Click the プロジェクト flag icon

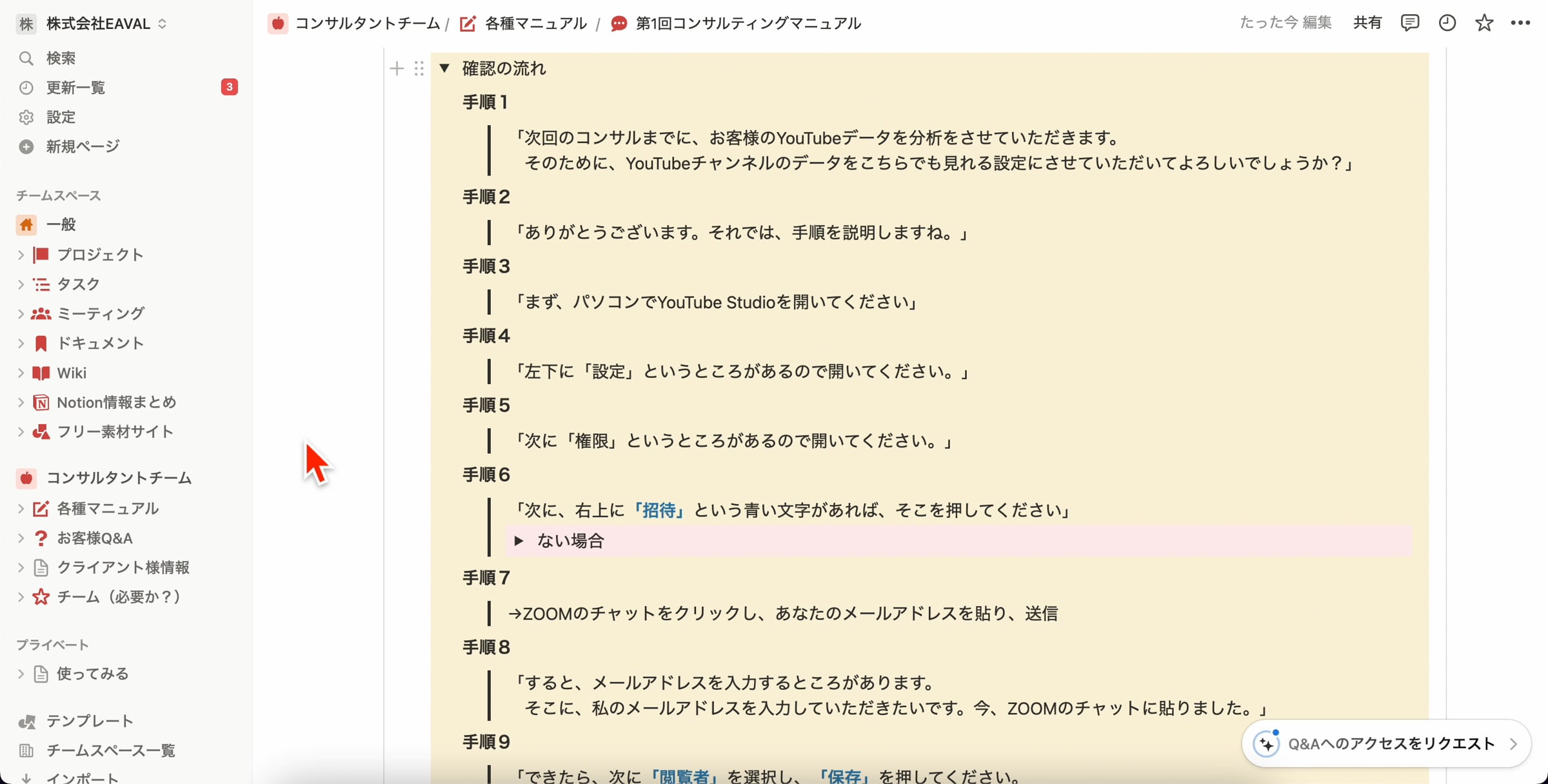(41, 255)
